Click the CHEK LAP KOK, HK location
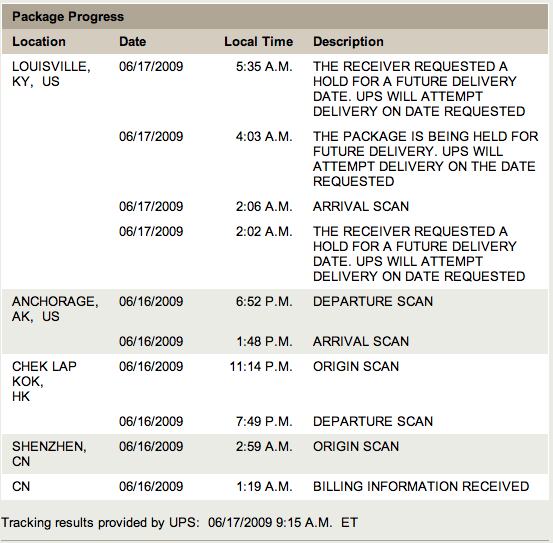Image resolution: width=553 pixels, height=543 pixels. click(44, 382)
